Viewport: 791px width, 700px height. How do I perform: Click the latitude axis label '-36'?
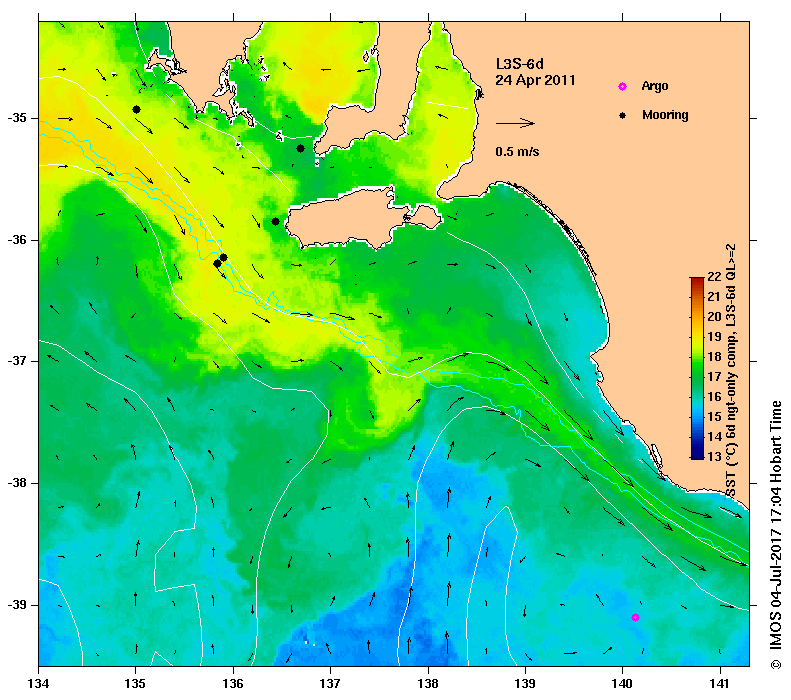pyautogui.click(x=17, y=240)
